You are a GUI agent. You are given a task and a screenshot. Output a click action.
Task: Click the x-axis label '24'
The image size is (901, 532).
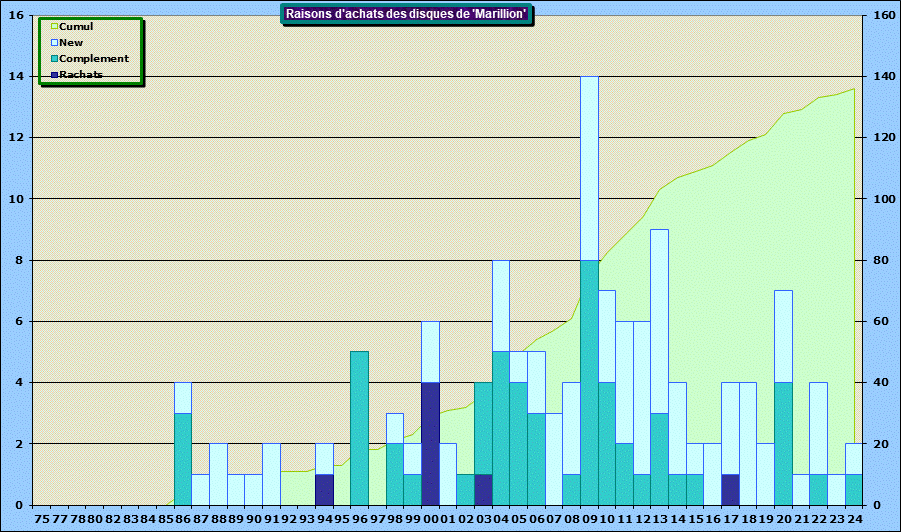click(854, 519)
